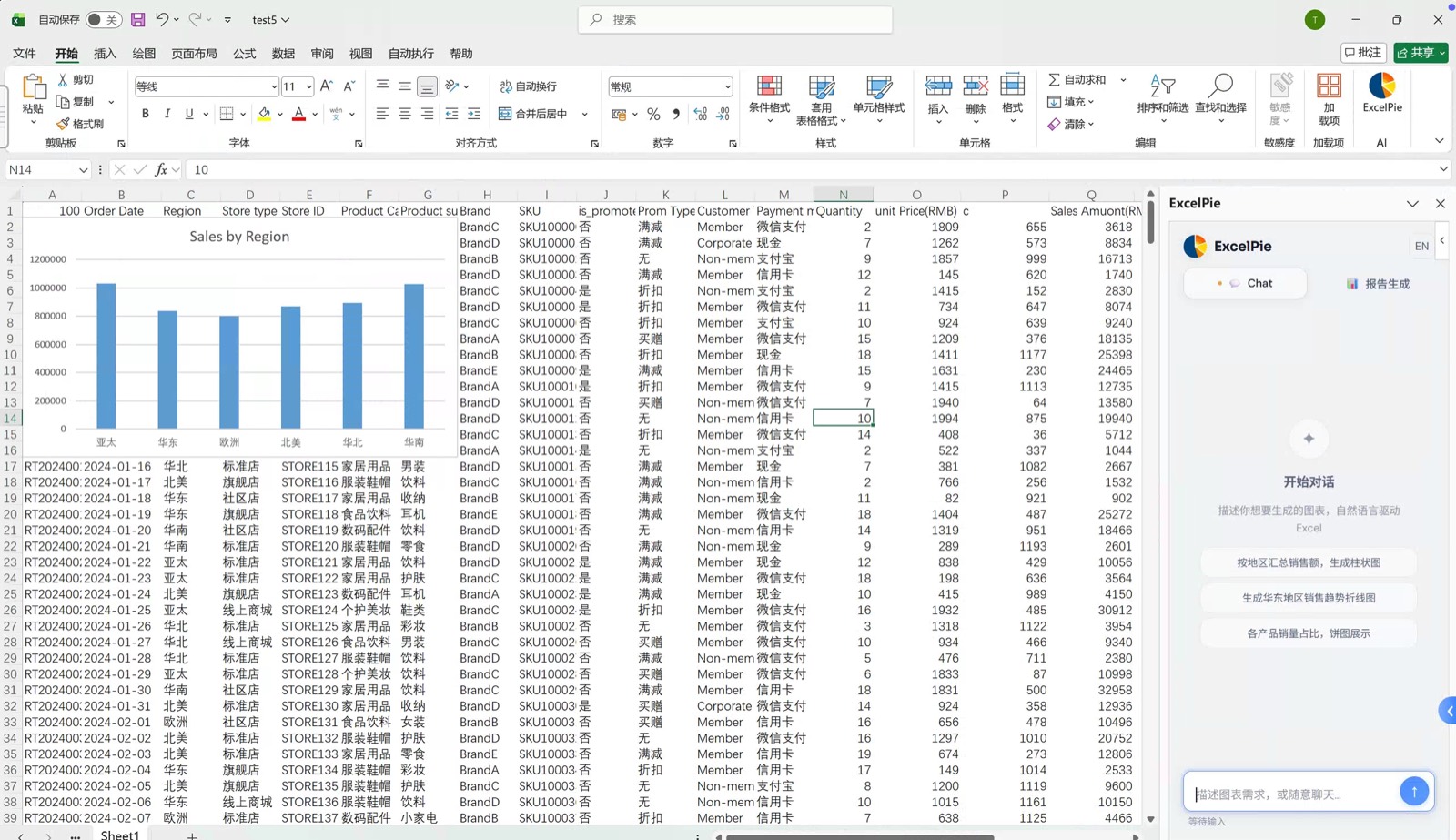Viewport: 1456px width, 840px height.
Task: Open the font size dropdown
Action: tap(309, 86)
